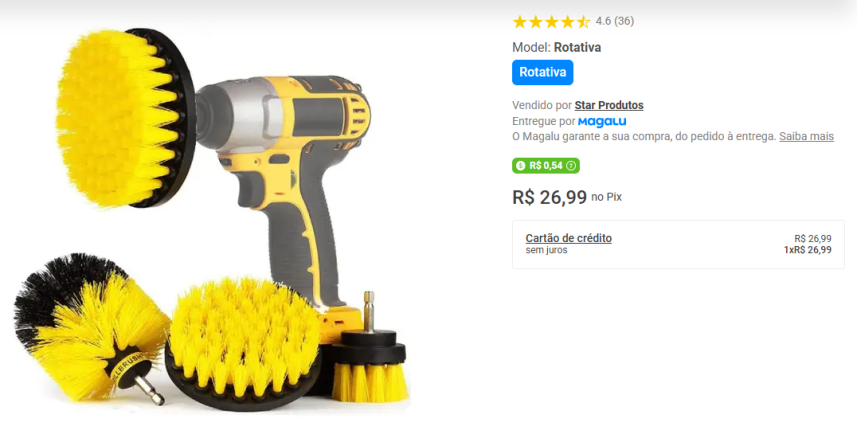Click the half-filled fifth rating star
The image size is (857, 438).
(583, 22)
